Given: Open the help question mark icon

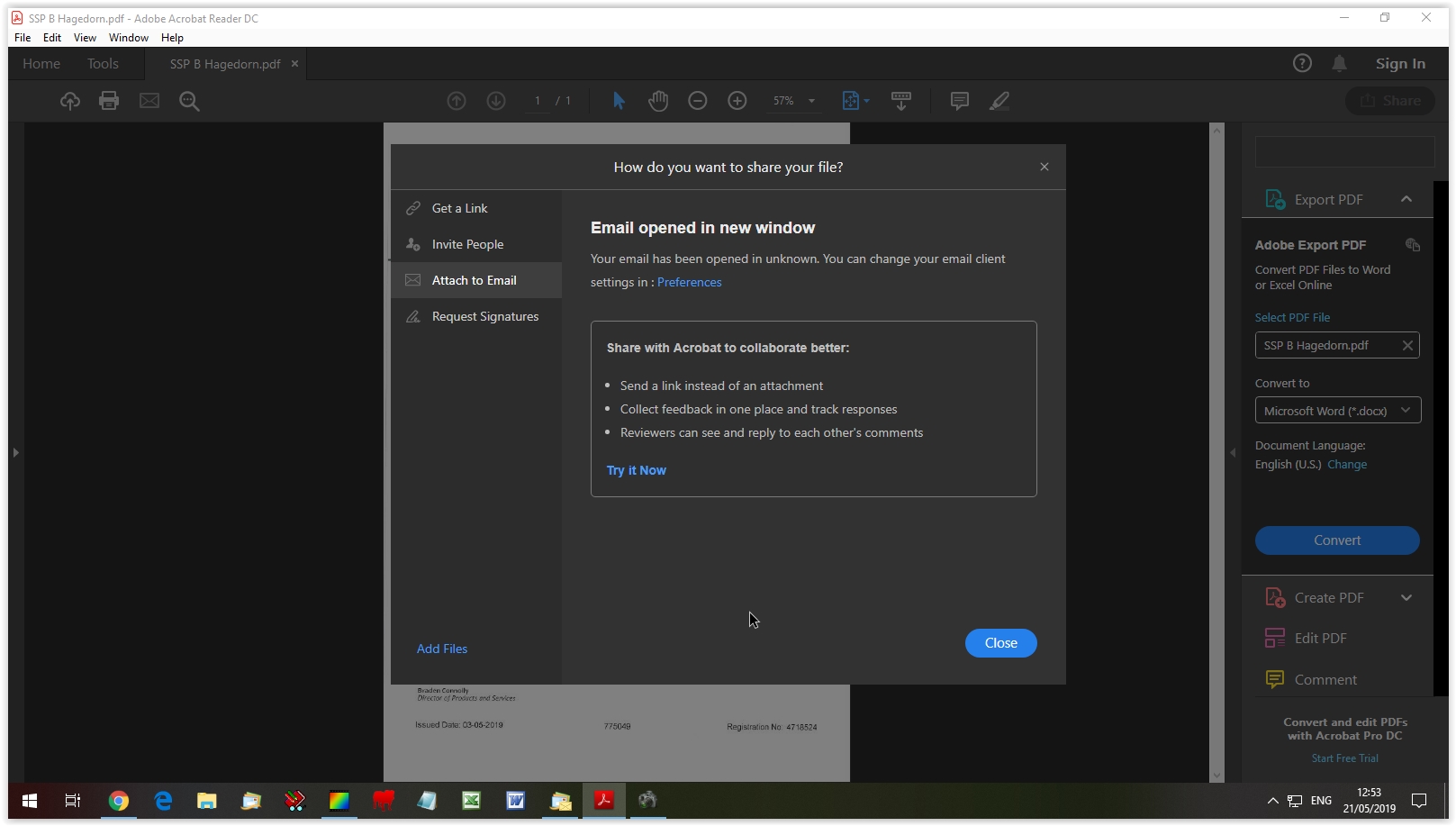Looking at the screenshot, I should (x=1302, y=63).
